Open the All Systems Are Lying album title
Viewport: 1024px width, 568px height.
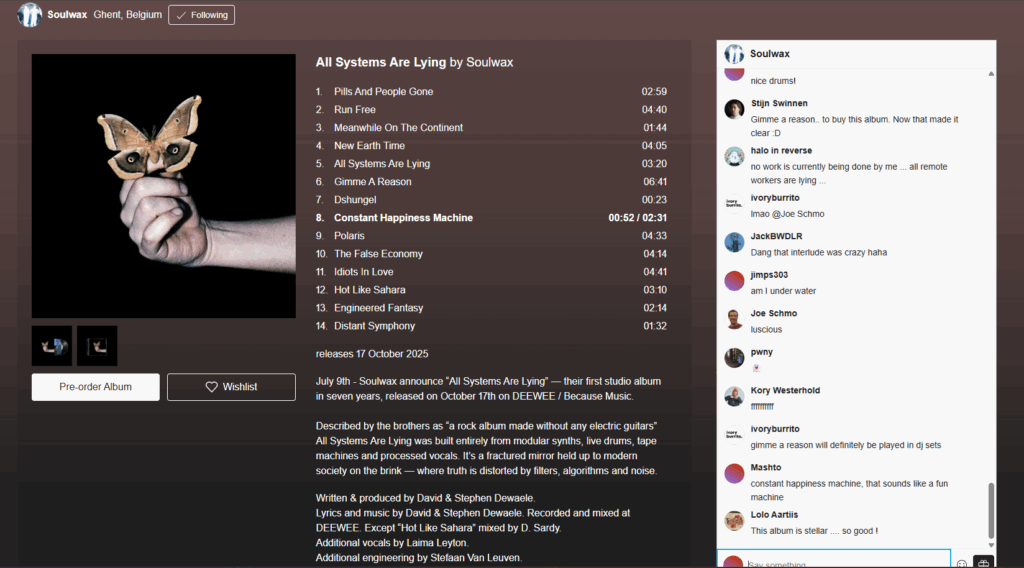[x=380, y=62]
